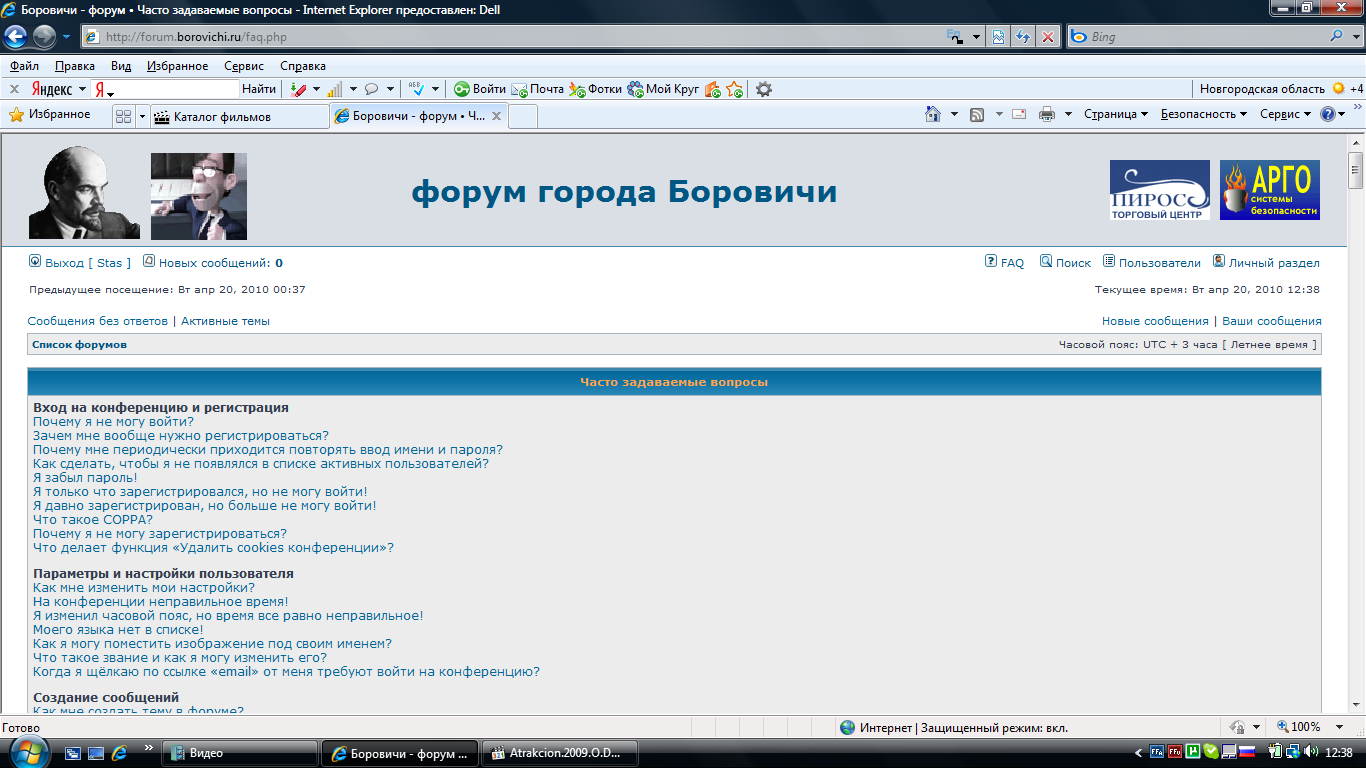Close the Yandex toolbar with its X

coord(15,89)
